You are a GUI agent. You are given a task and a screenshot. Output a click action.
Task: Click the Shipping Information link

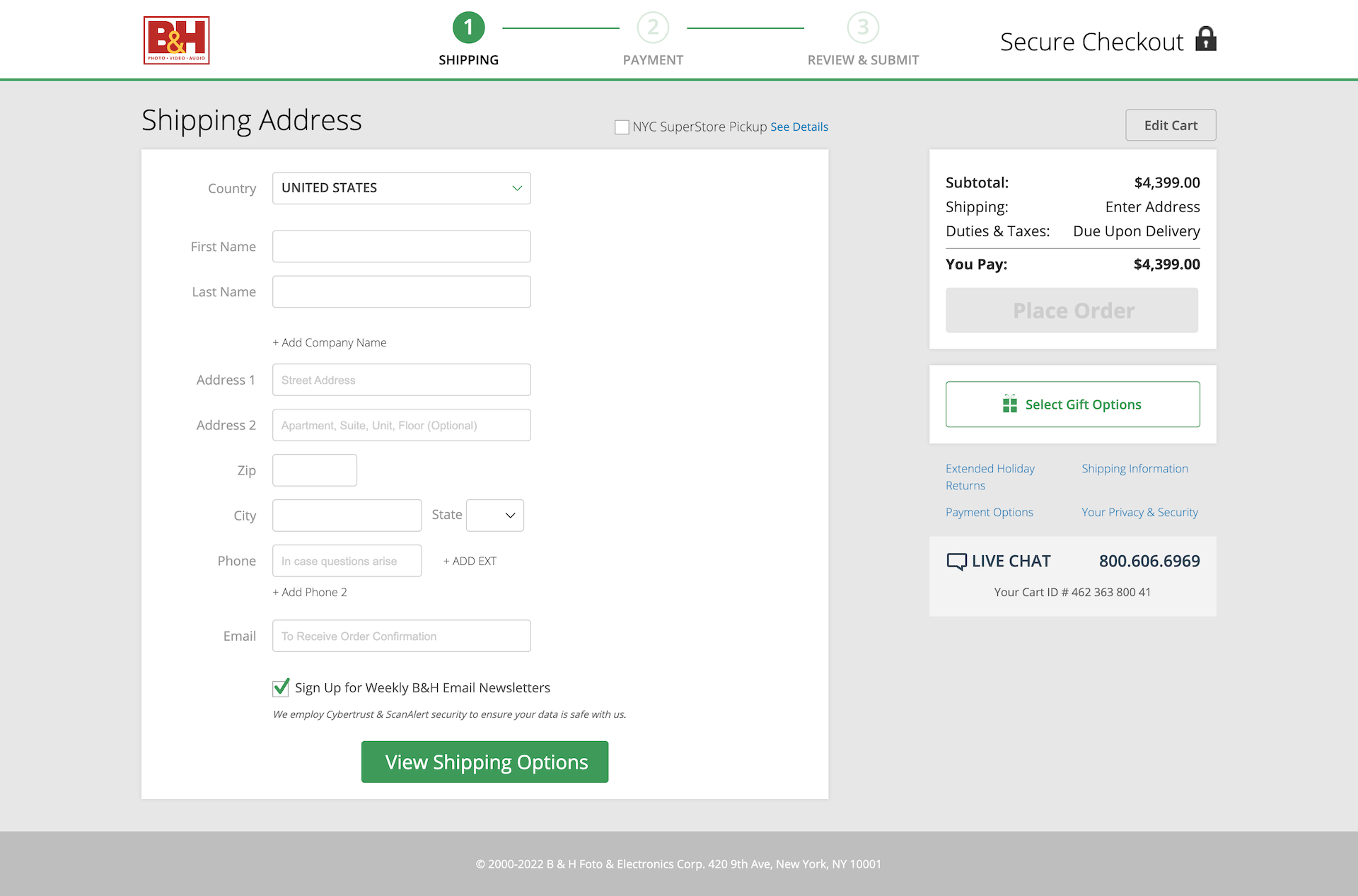1134,468
